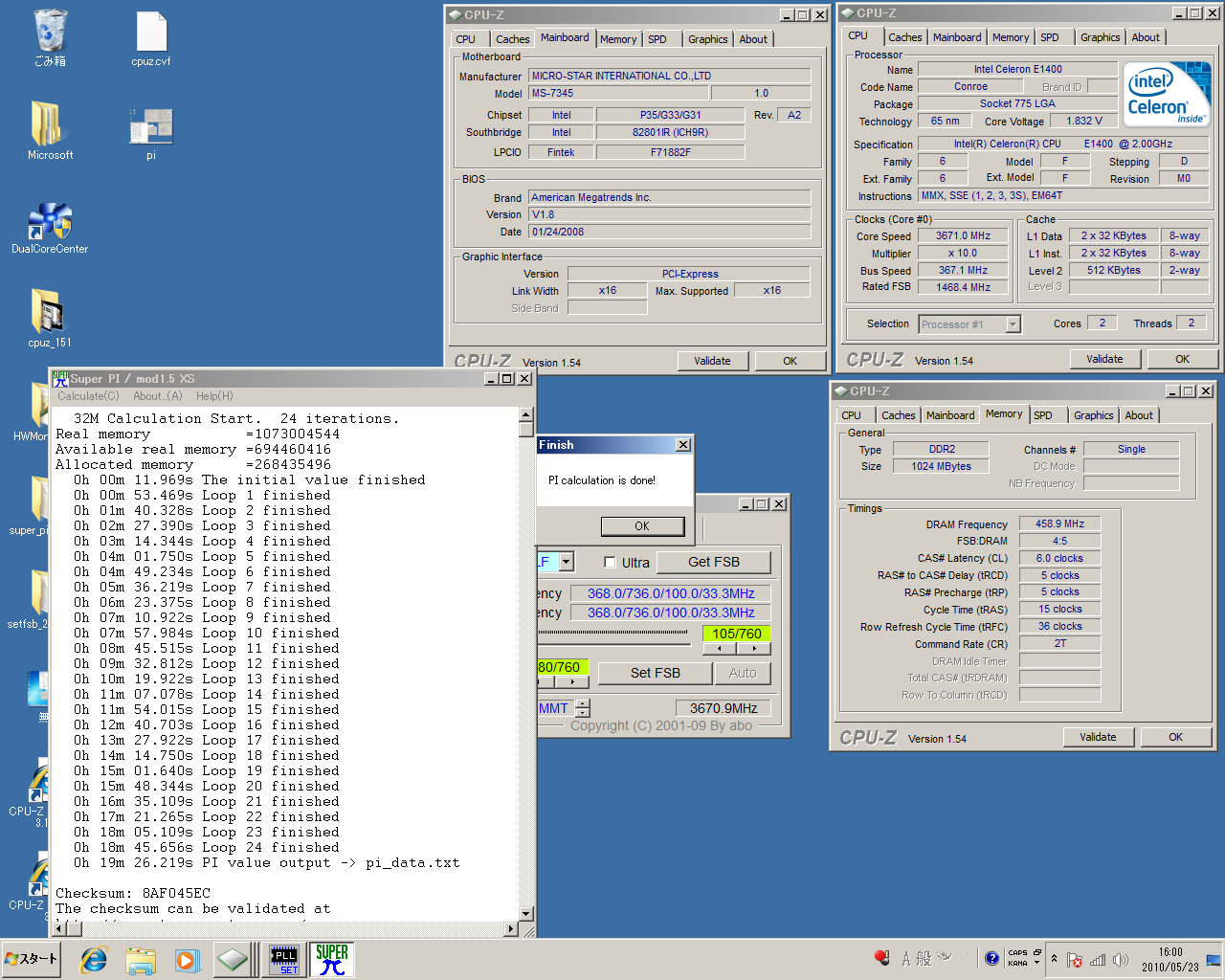Click the network signal tray icon

(1098, 960)
